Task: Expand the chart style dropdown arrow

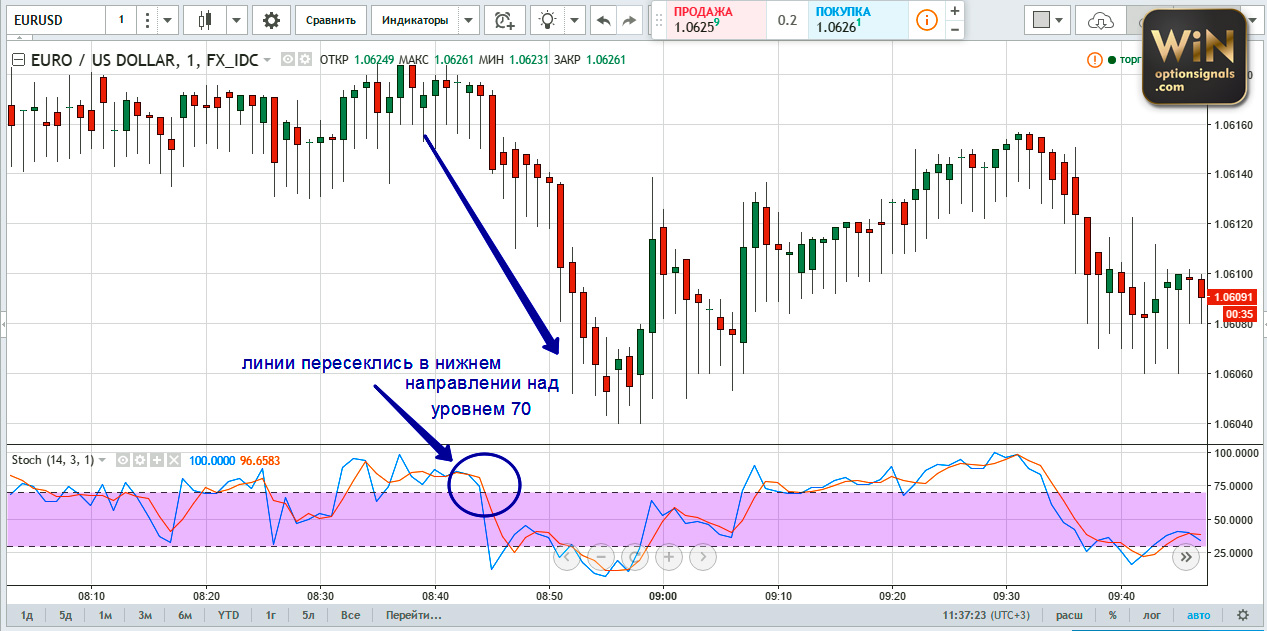Action: coord(236,20)
